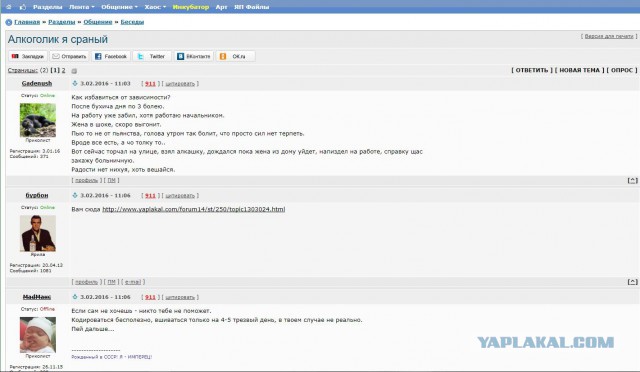Click бурбон's avatar picture
This screenshot has width=640, height=372.
click(38, 233)
